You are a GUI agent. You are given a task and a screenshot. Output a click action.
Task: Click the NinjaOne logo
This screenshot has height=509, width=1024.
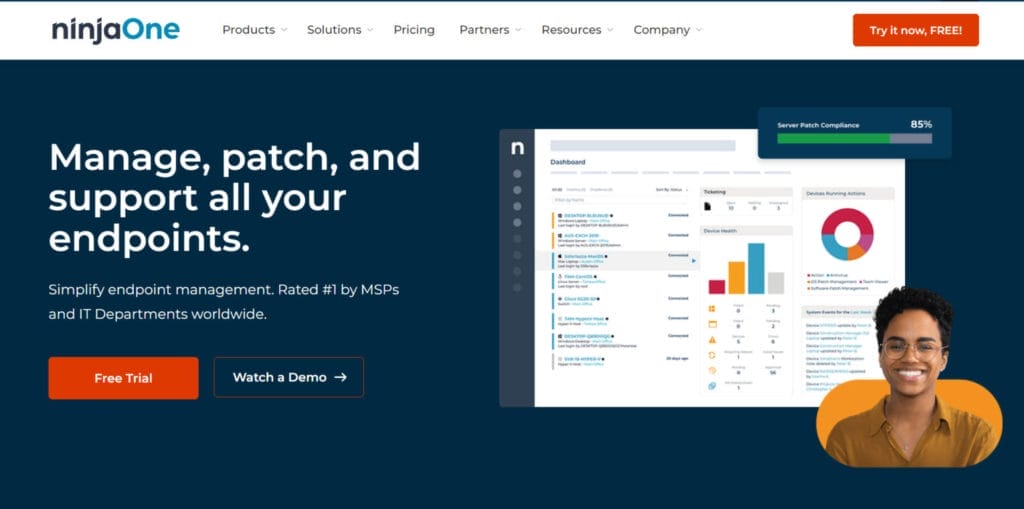click(116, 30)
